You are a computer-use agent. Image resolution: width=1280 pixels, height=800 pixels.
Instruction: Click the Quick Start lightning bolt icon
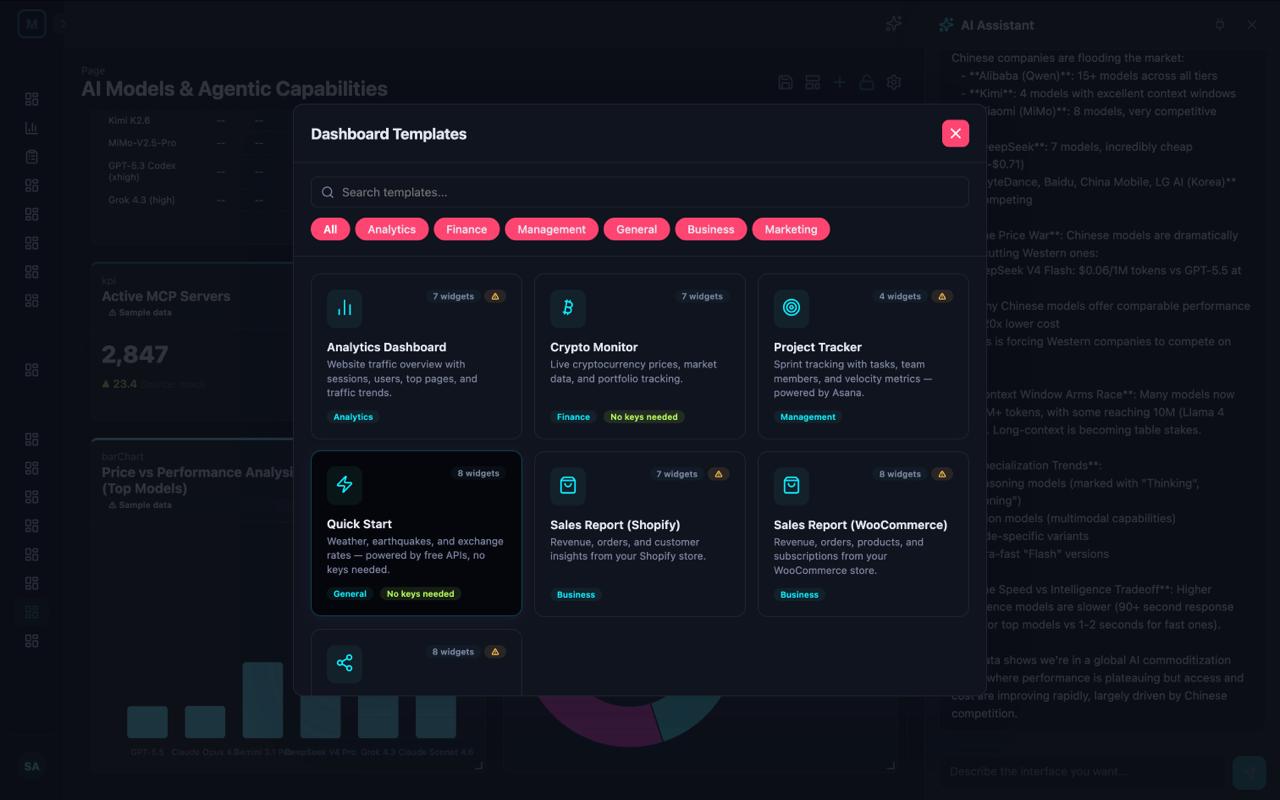[x=344, y=485]
